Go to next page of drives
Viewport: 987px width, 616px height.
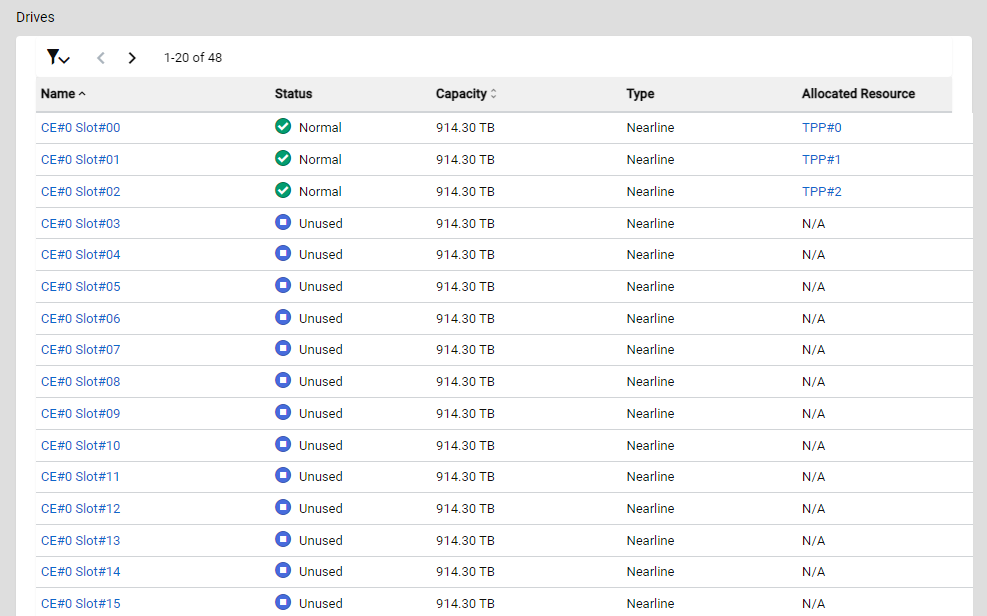click(132, 58)
